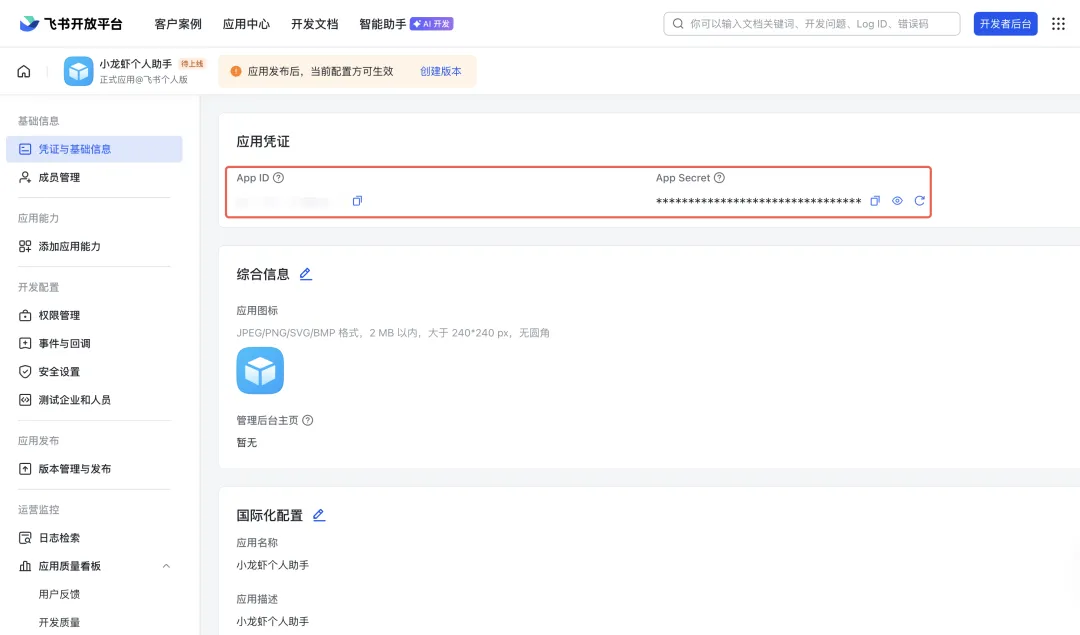
Task: Click 小龙虾个人助手 under 应用名称
Action: (x=273, y=565)
